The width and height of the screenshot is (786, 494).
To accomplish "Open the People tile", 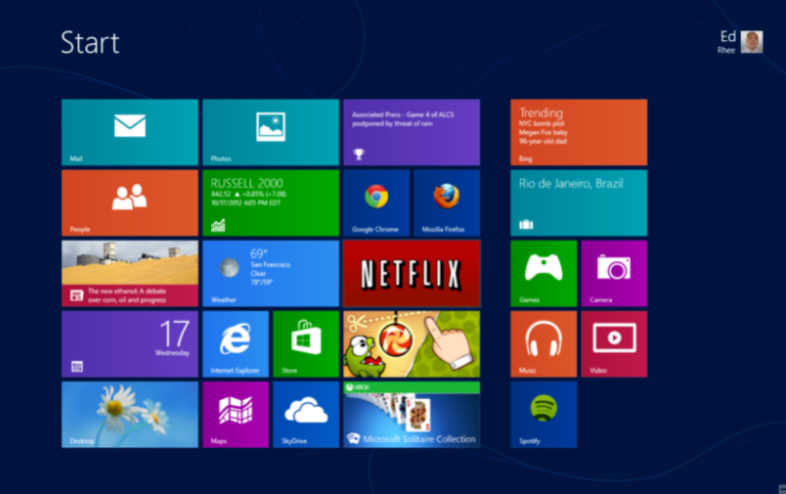I will (x=130, y=203).
